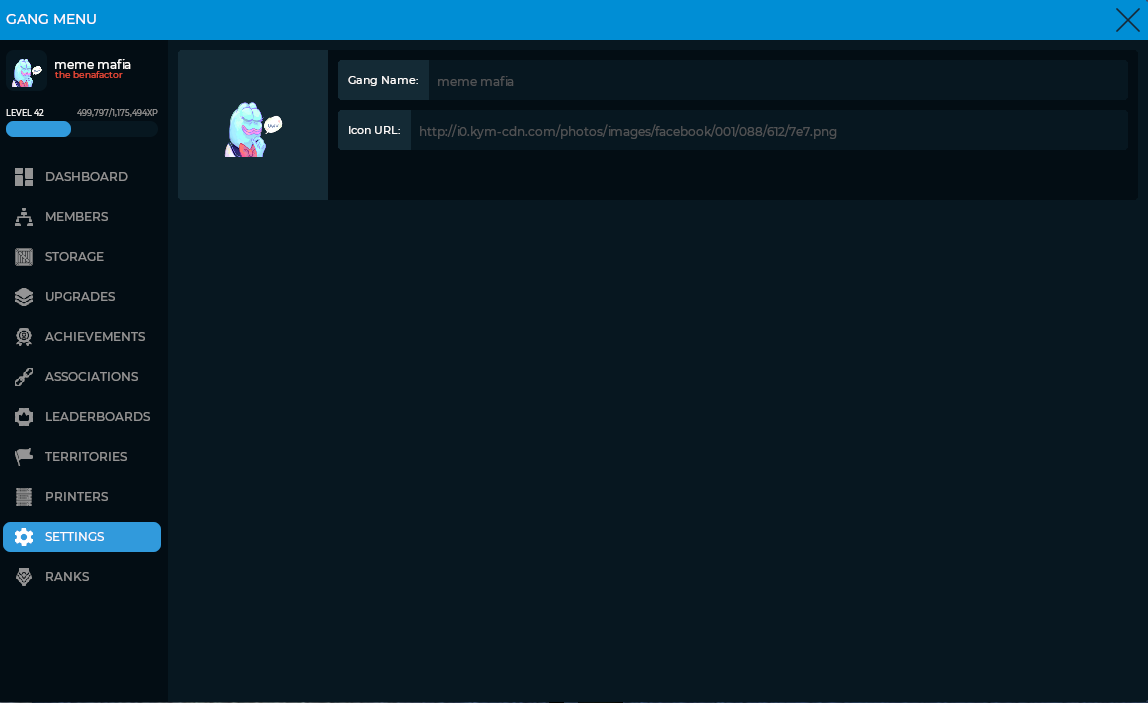Click the Gang Name input field
The image size is (1148, 703).
tap(778, 81)
